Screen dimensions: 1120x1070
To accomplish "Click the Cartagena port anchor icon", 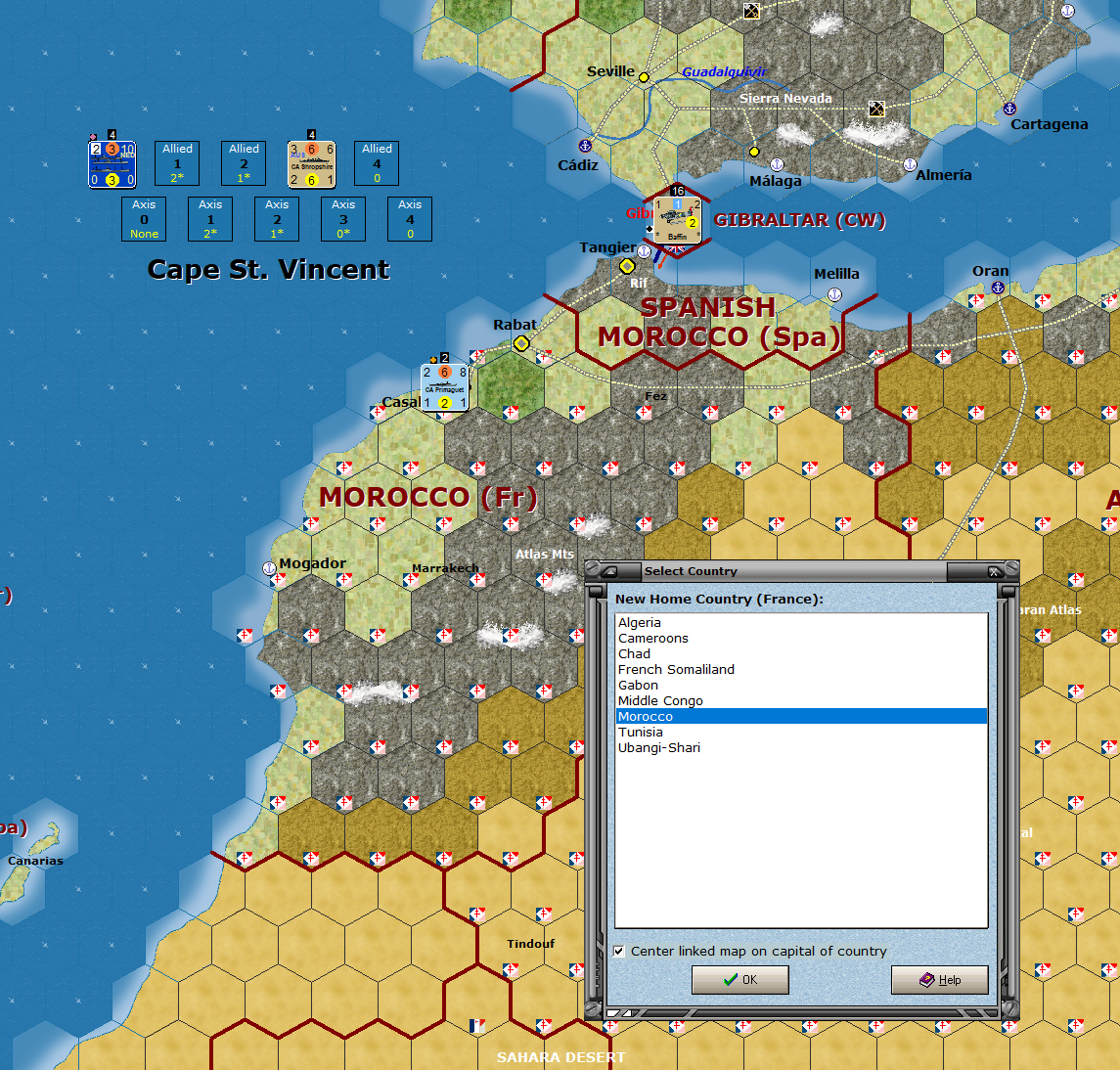I will point(1009,109).
